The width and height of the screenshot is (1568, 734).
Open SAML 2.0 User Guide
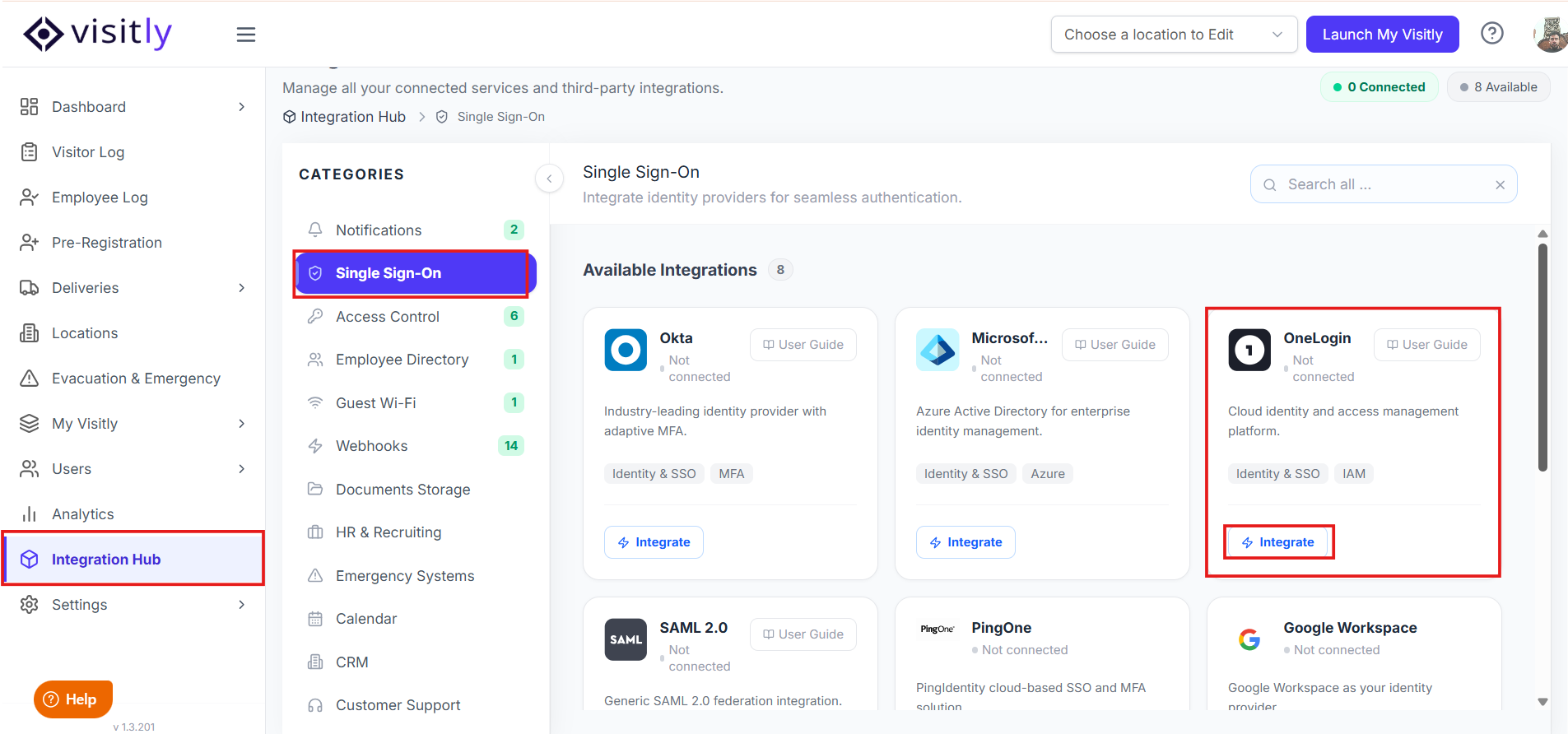coord(803,634)
